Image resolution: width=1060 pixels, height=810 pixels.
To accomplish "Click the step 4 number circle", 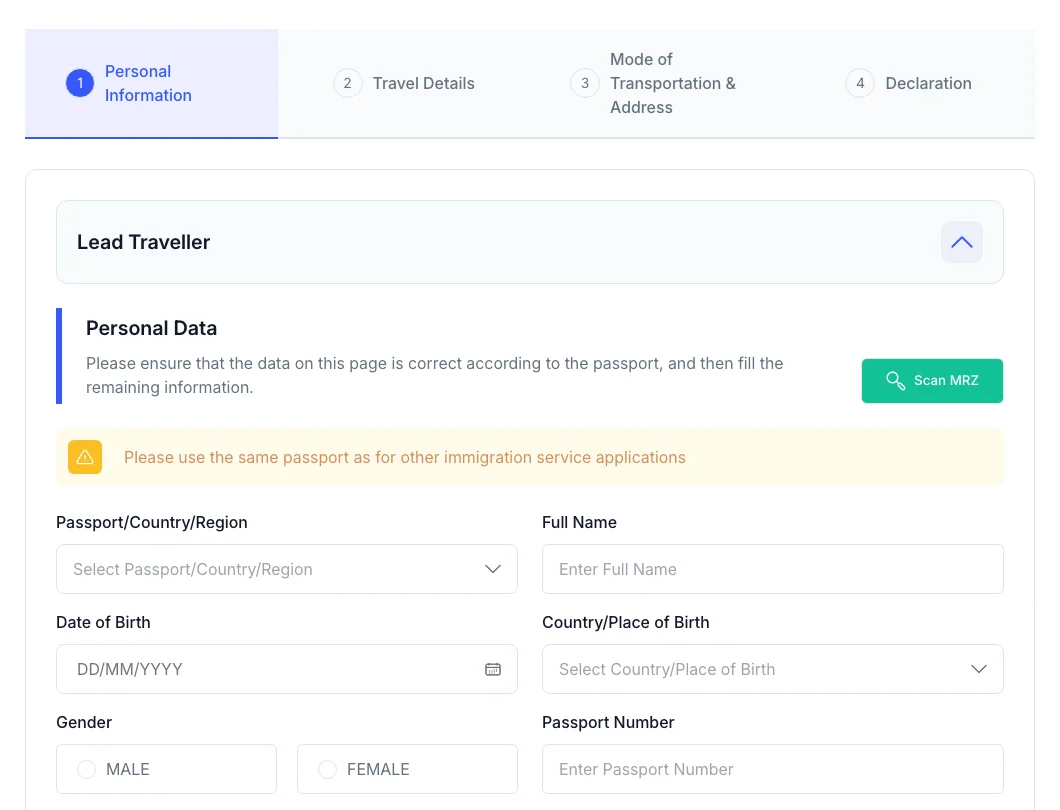I will click(860, 83).
